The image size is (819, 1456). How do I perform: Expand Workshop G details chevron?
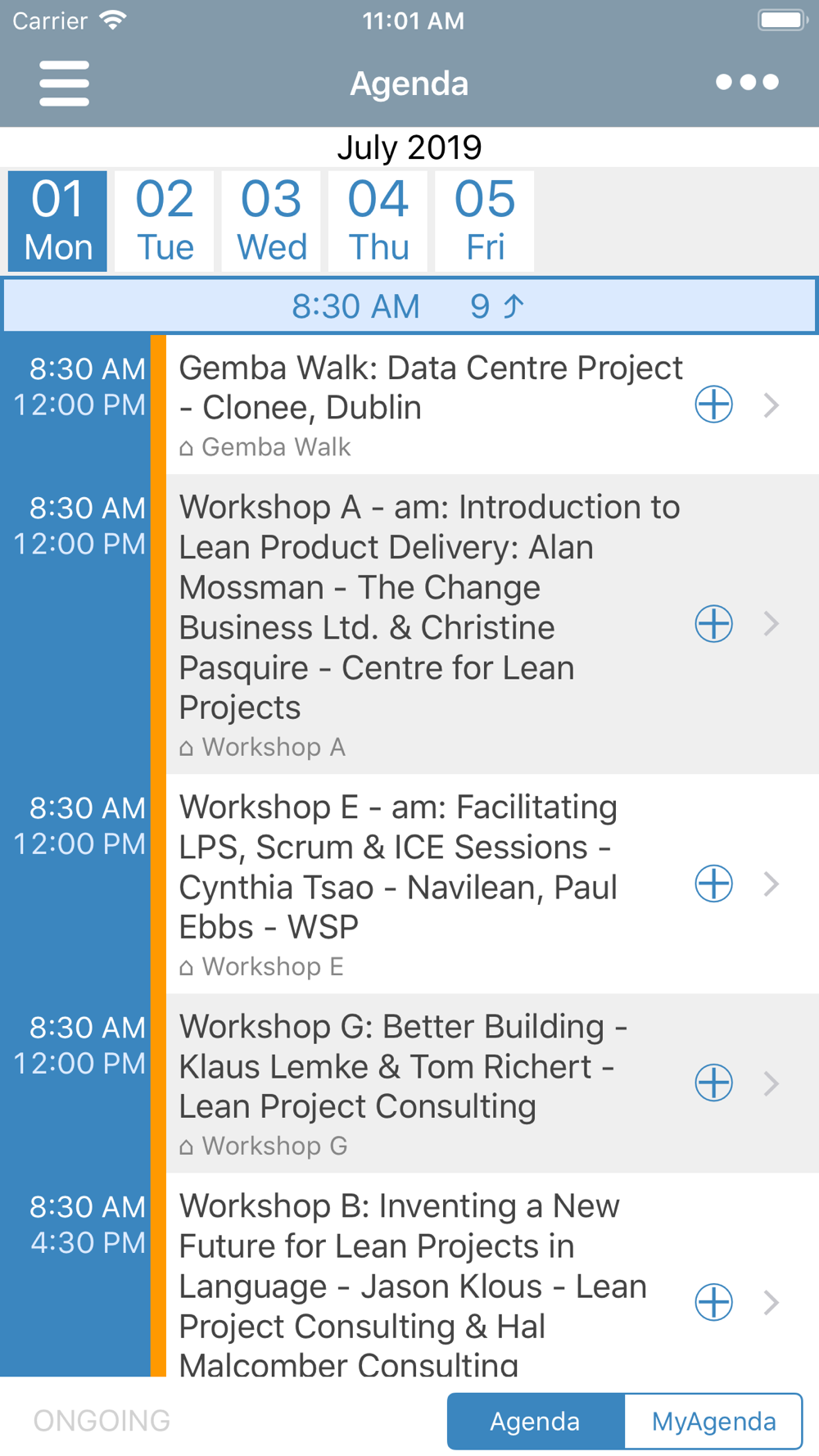(771, 1083)
